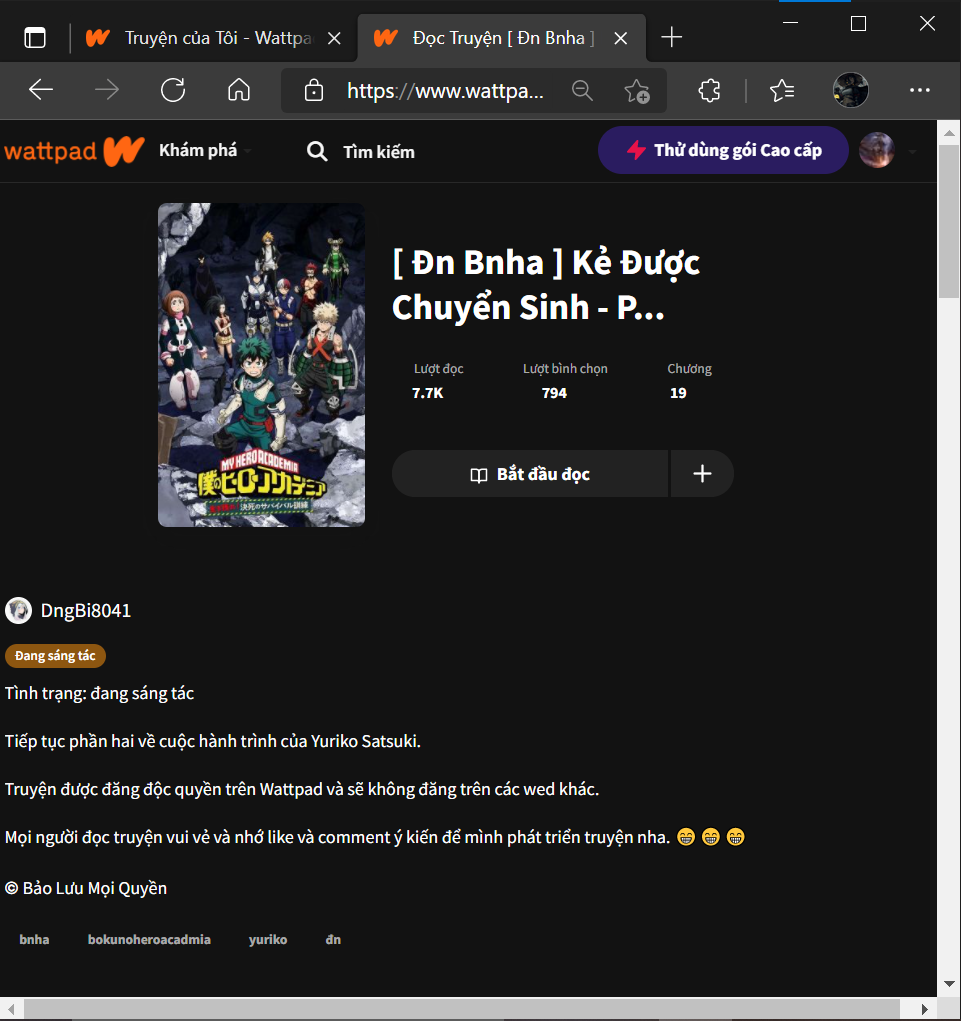Image resolution: width=961 pixels, height=1021 pixels.
Task: Open the My Hero Academia story cover
Action: (x=261, y=365)
